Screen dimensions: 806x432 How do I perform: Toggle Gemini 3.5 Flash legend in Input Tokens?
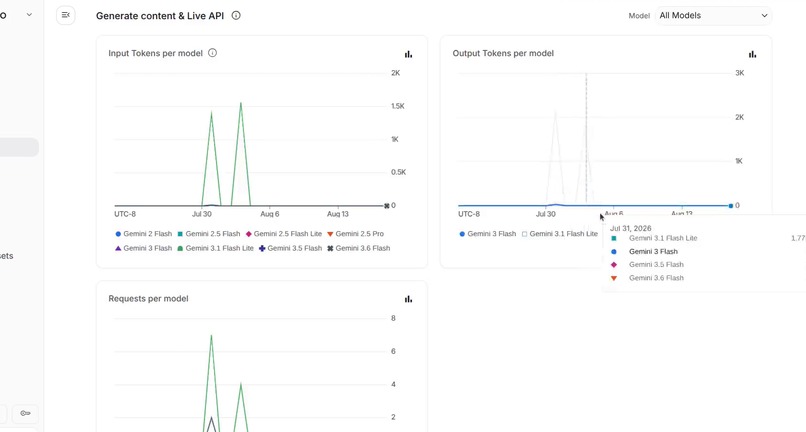click(290, 248)
